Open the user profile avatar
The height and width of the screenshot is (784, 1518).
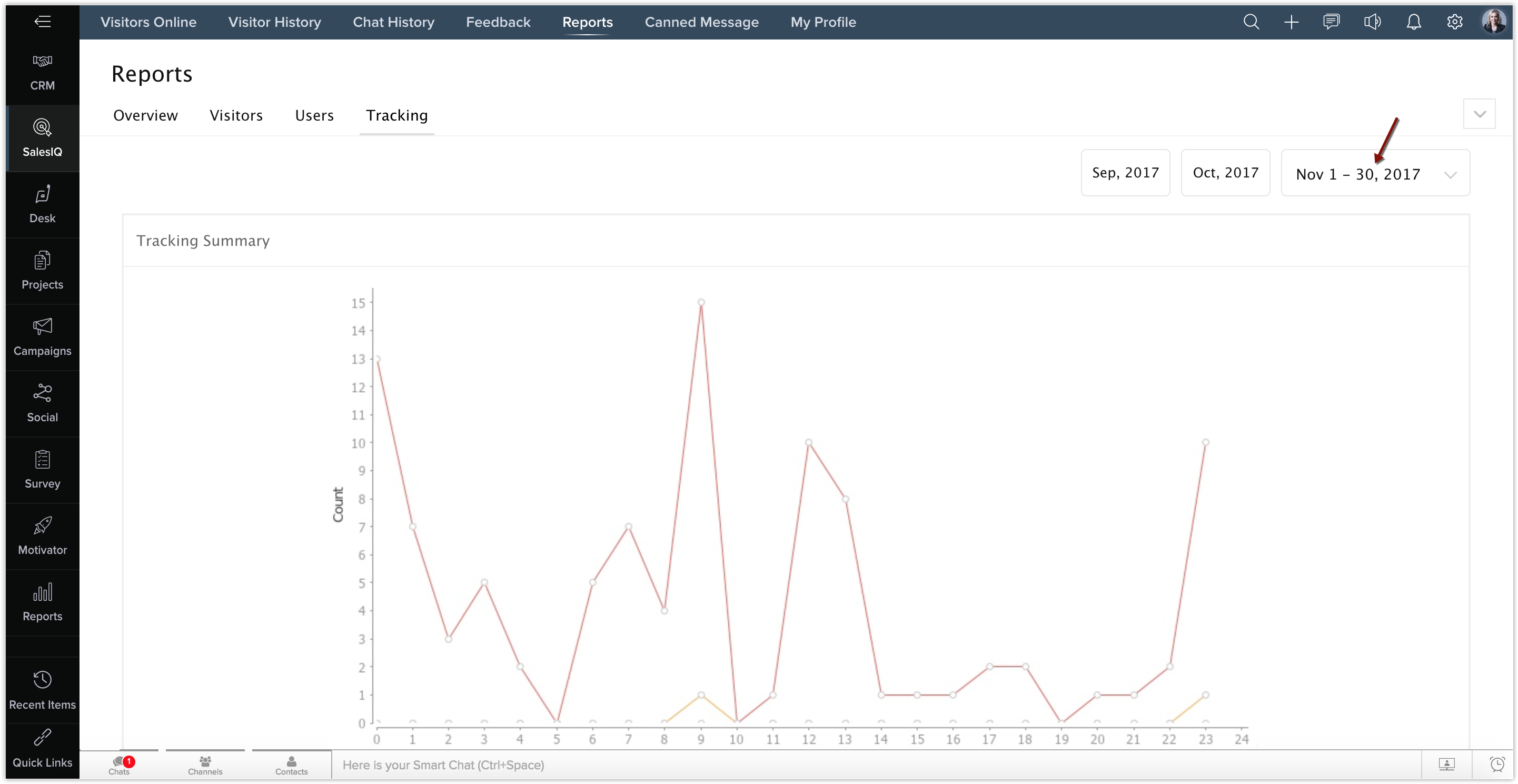pyautogui.click(x=1493, y=23)
